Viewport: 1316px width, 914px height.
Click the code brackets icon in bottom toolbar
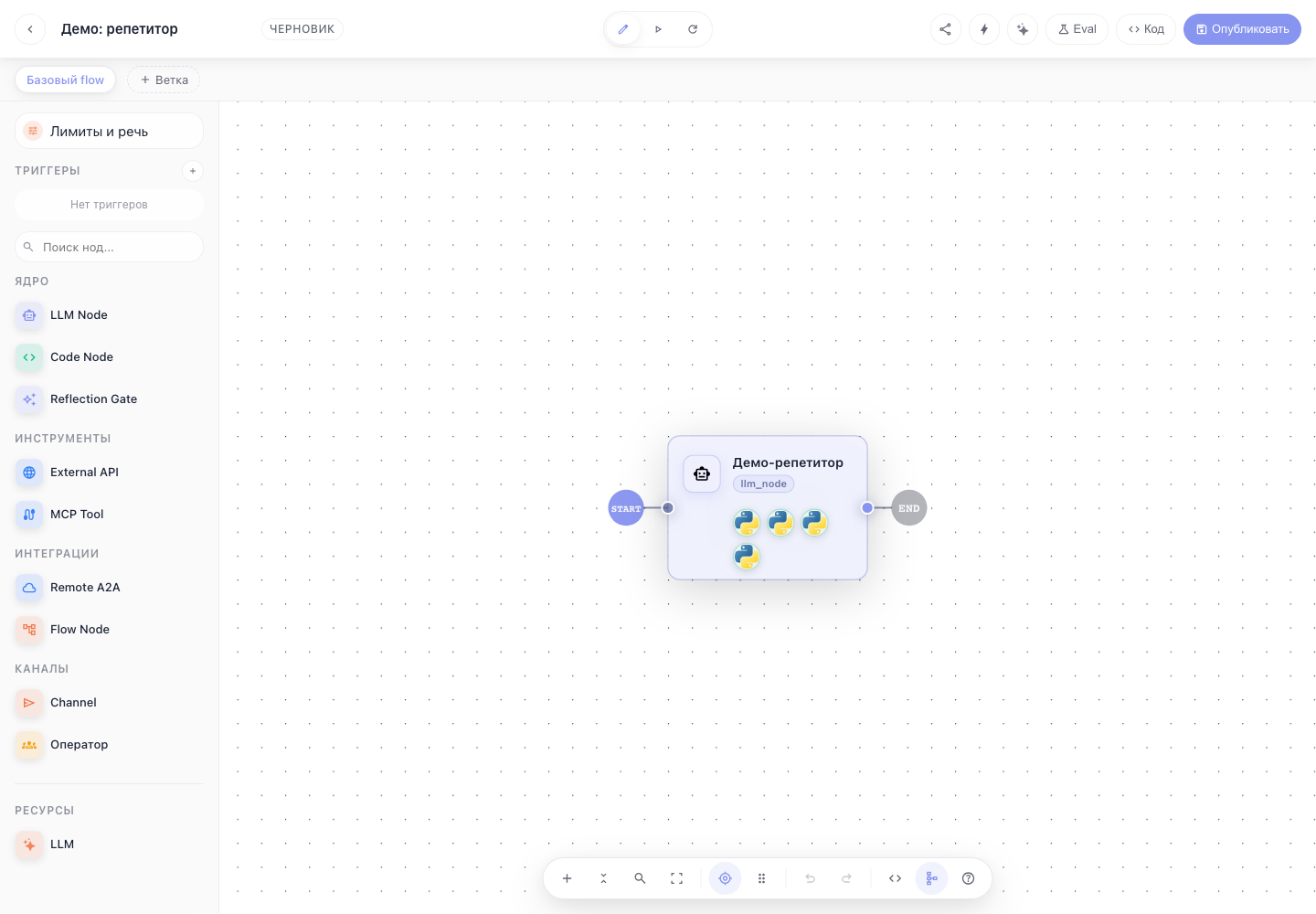click(895, 878)
